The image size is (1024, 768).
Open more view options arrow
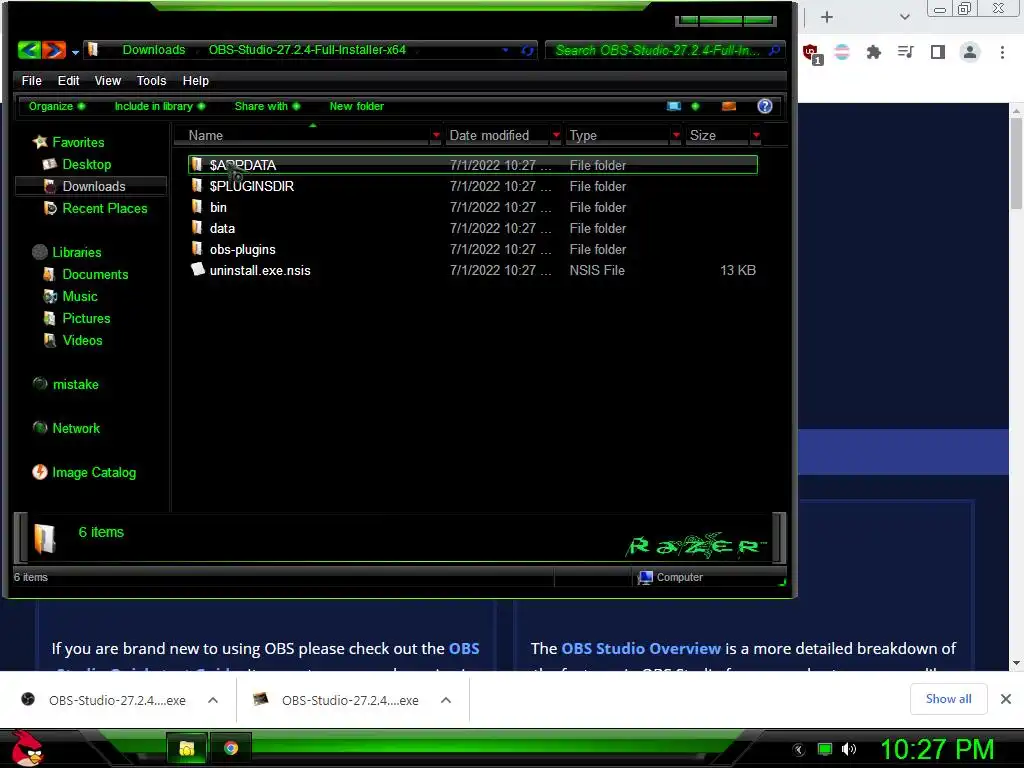(696, 106)
